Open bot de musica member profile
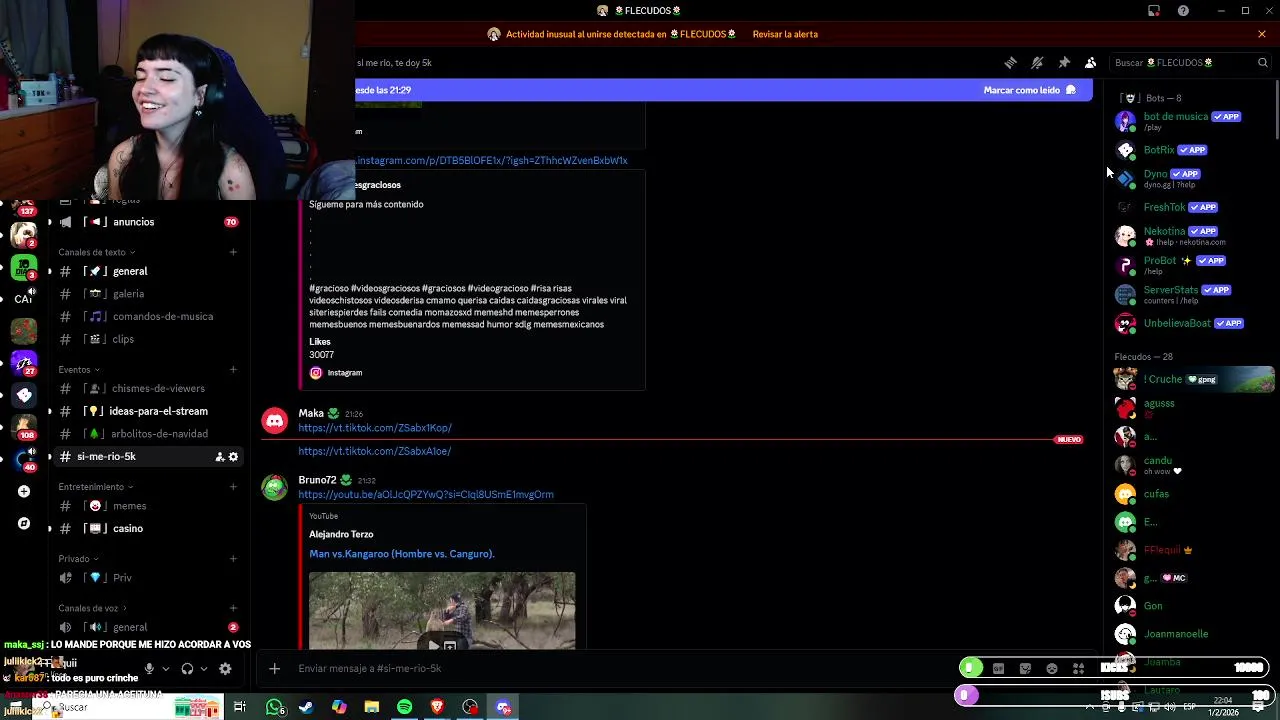 click(x=1192, y=121)
